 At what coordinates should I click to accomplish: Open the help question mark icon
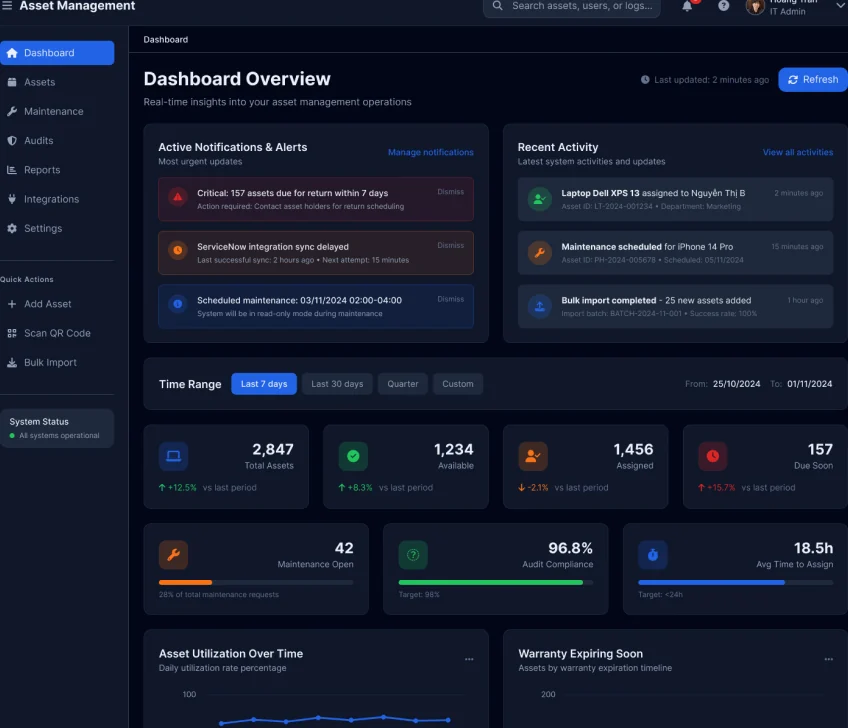click(x=724, y=5)
